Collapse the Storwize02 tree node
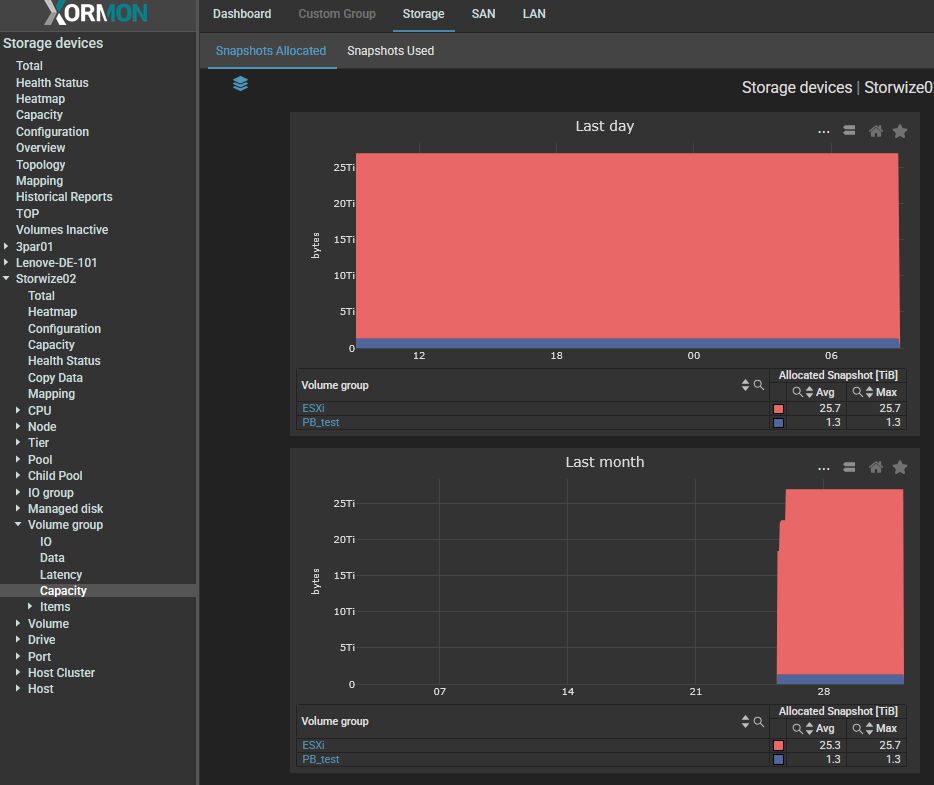Screen dimensions: 934x785 [x=7, y=279]
